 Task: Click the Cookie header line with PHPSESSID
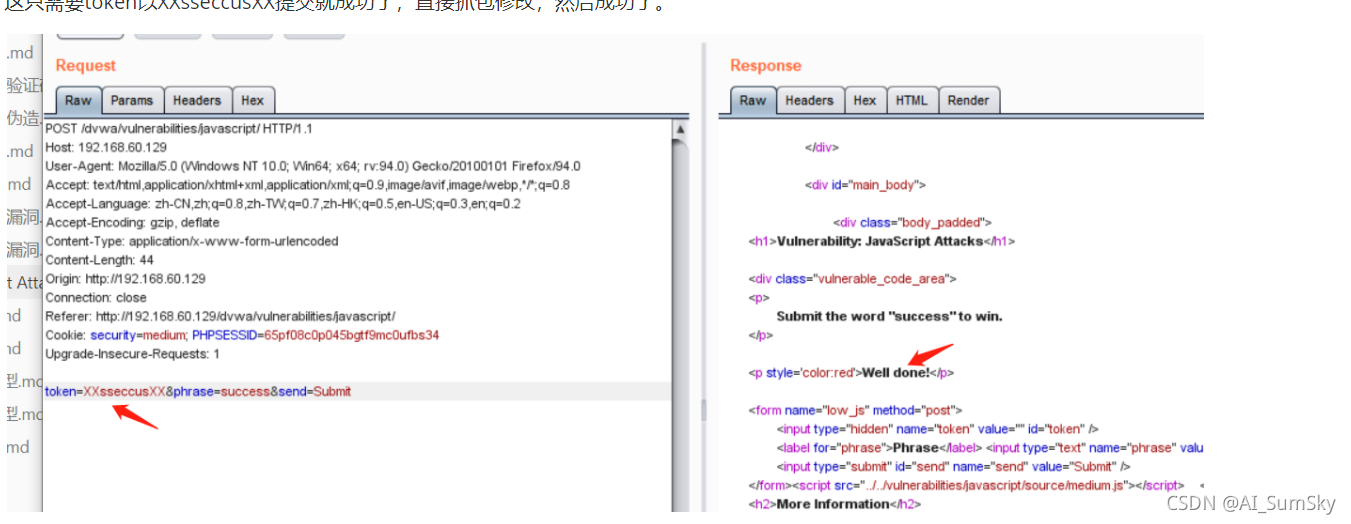click(242, 335)
